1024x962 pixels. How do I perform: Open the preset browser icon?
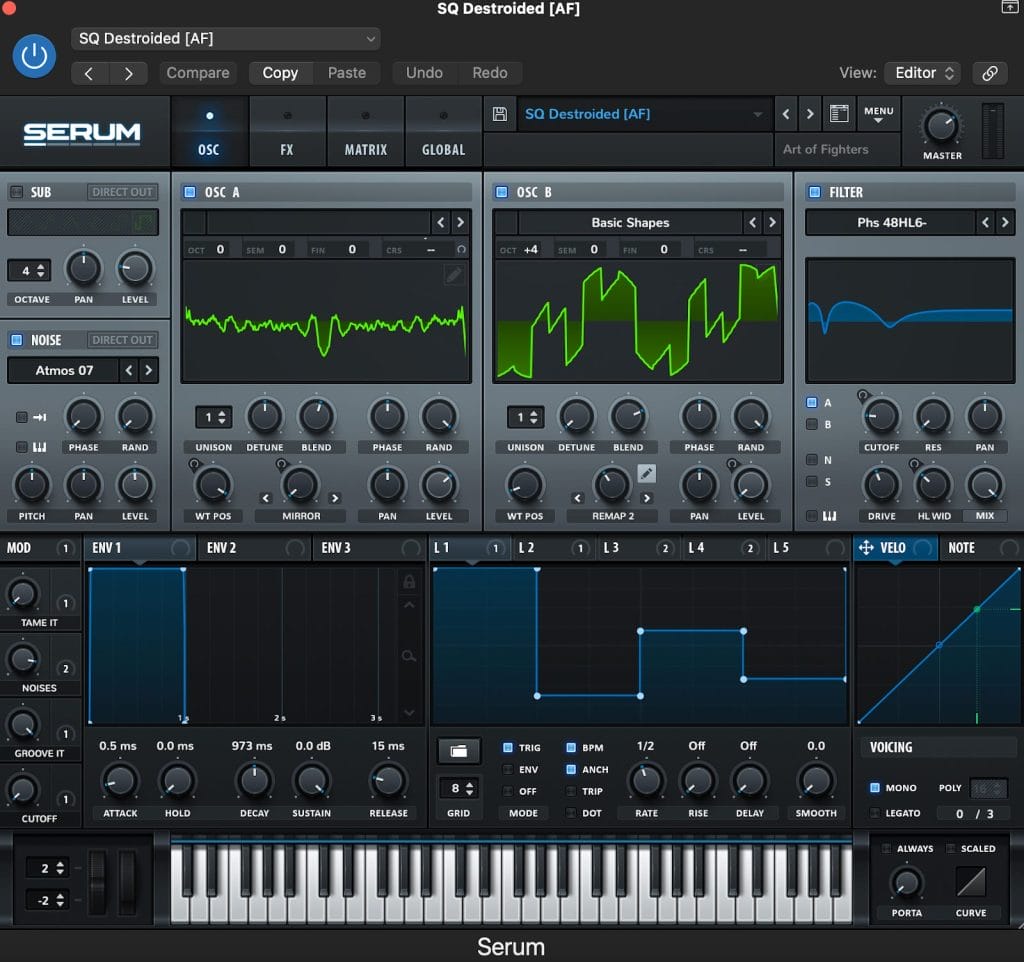click(x=839, y=114)
